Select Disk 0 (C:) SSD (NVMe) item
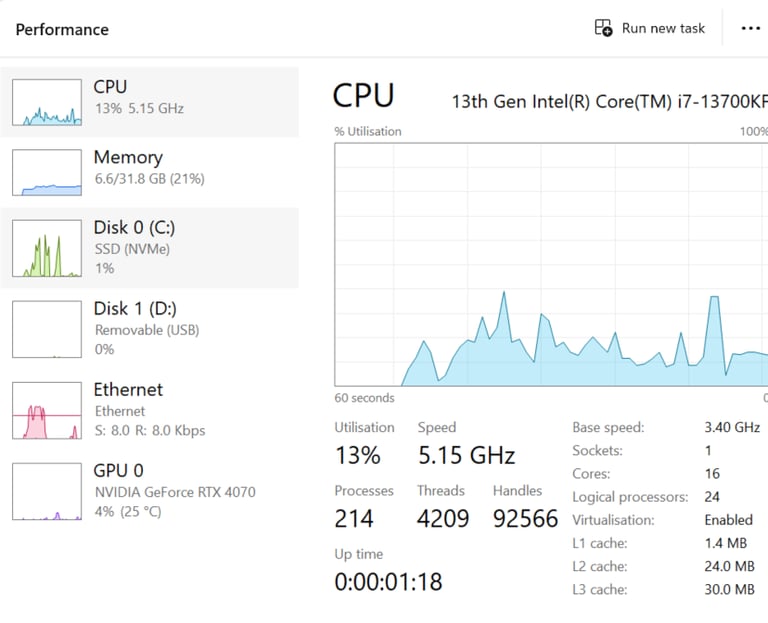This screenshot has width=768, height=623. 149,248
